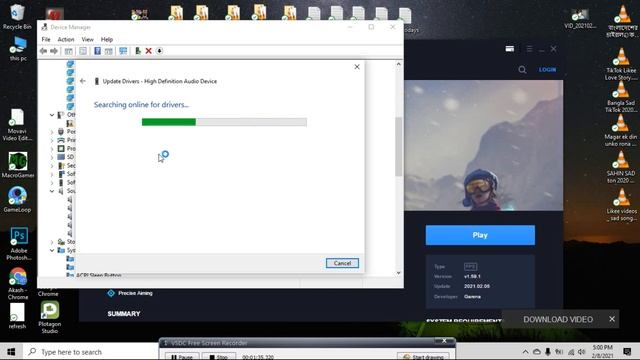Image resolution: width=640 pixels, height=360 pixels.
Task: Click Device Manager vertical scrollbar thumb
Action: click(x=398, y=147)
